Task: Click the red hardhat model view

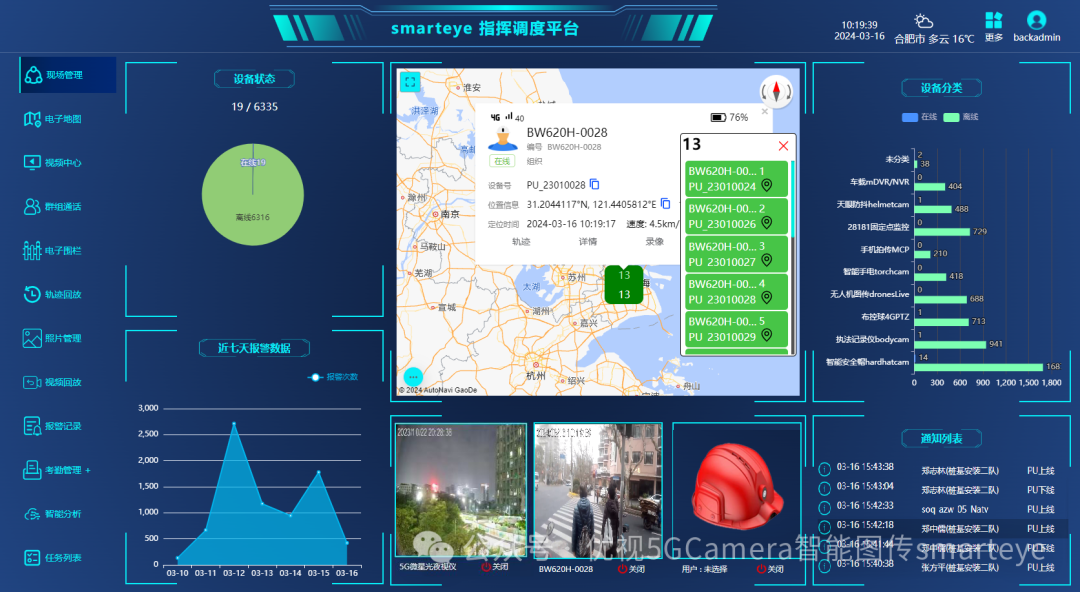Action: point(737,489)
